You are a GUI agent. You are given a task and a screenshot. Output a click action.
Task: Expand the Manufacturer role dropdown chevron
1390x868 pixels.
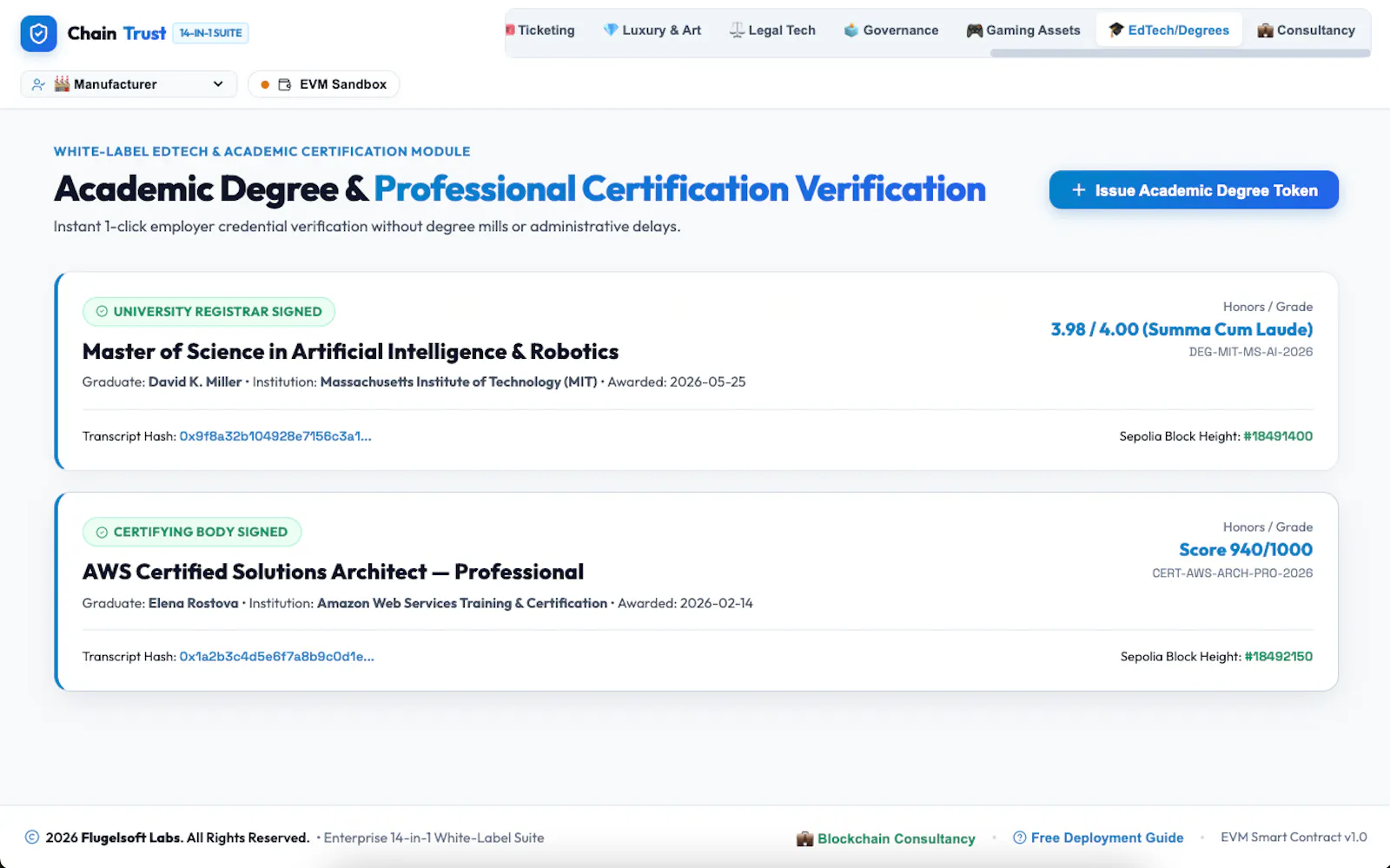(218, 84)
